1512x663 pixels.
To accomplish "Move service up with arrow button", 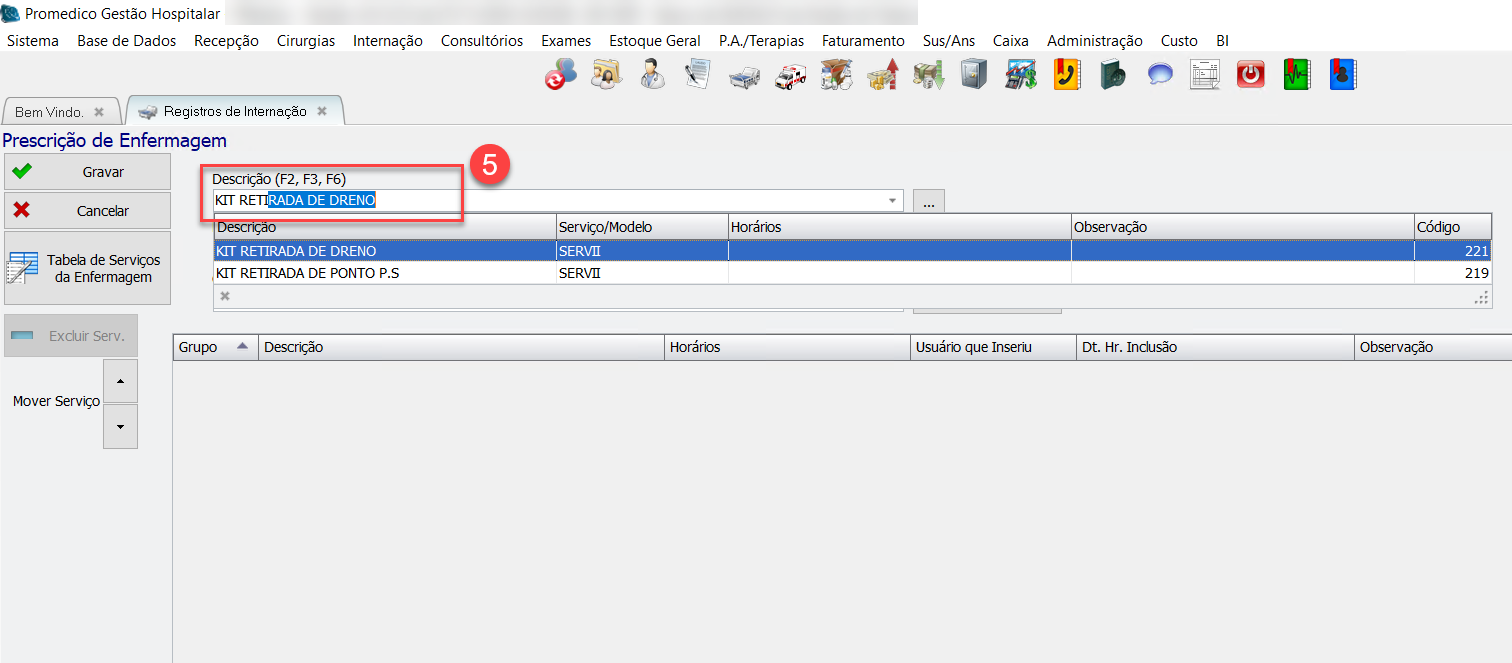I will 120,381.
